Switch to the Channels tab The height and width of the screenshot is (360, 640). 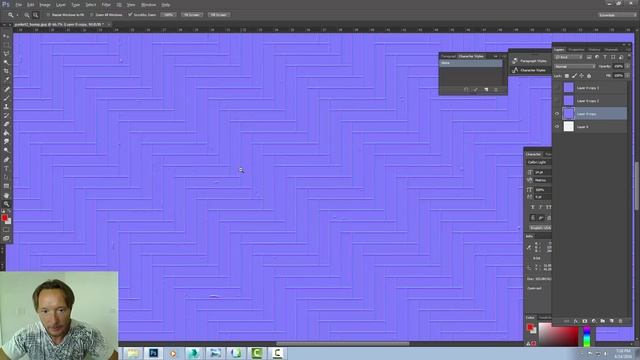coord(611,50)
